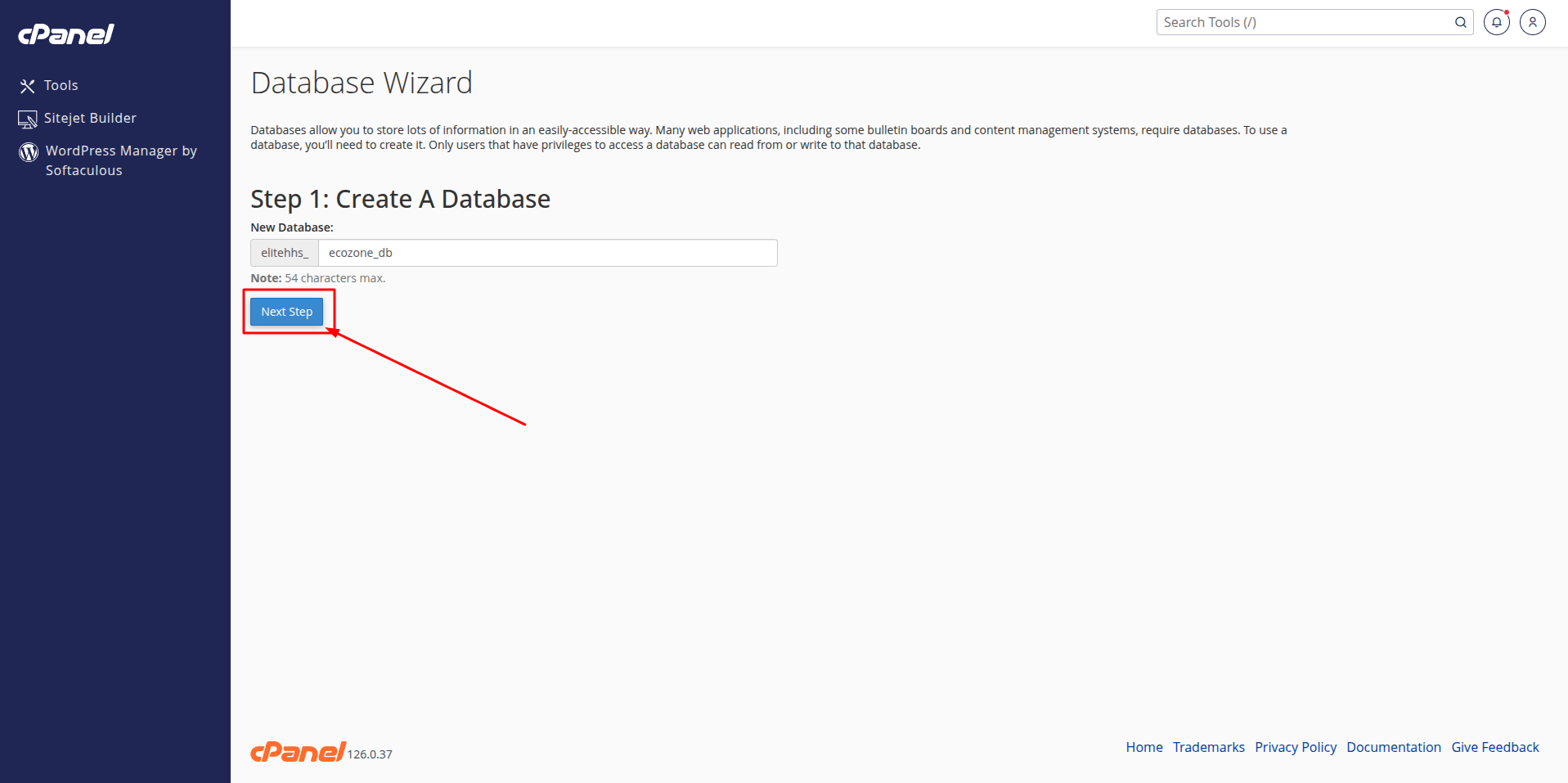Click the Sitejet Builder monitor icon
Image resolution: width=1568 pixels, height=783 pixels.
(x=28, y=119)
